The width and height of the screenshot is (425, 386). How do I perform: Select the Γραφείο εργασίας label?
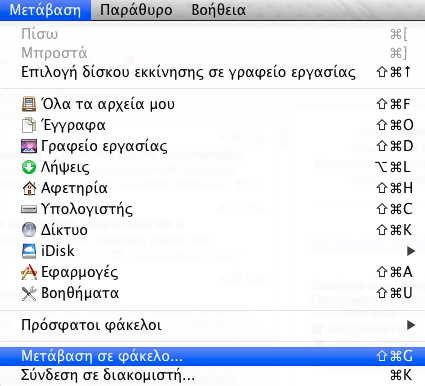pyautogui.click(x=104, y=146)
